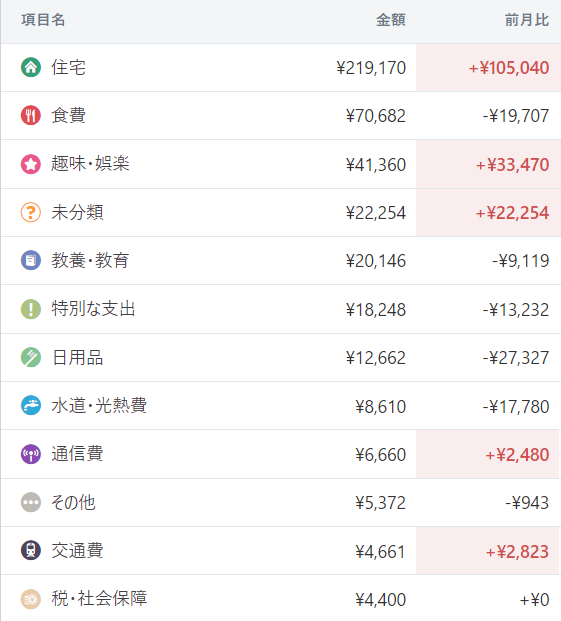The image size is (561, 621).
Task: Click the coin 税・社会保障 icon
Action: coord(30,599)
